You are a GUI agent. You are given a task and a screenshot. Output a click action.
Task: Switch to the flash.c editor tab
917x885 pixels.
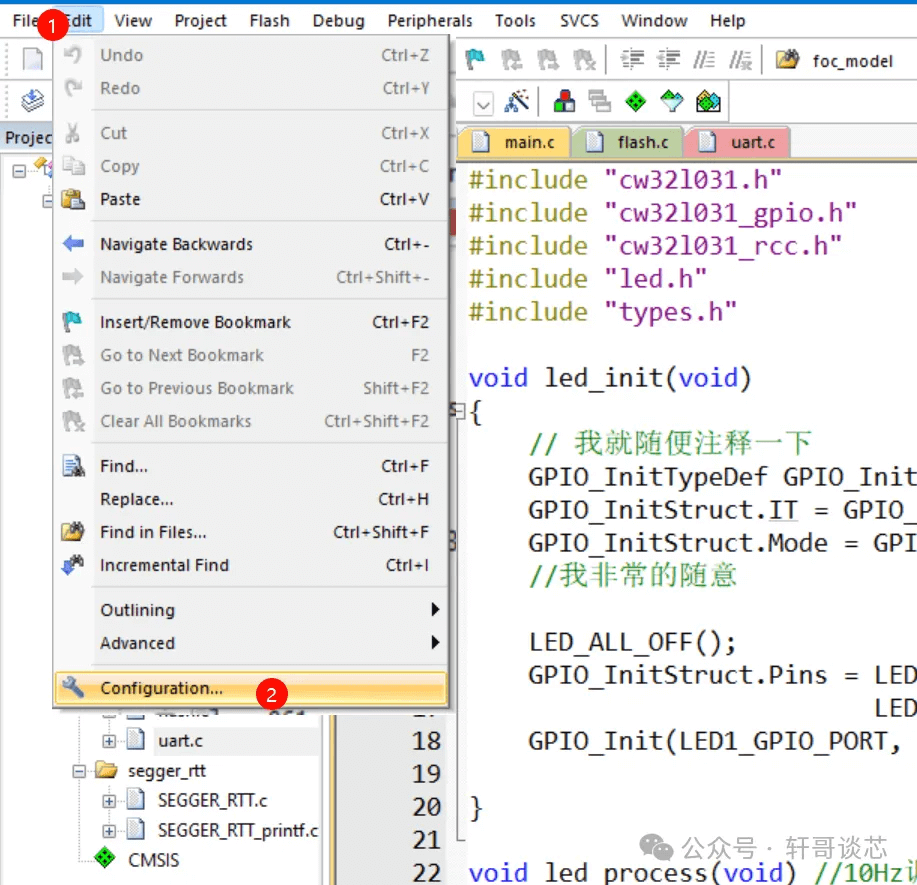tap(634, 142)
